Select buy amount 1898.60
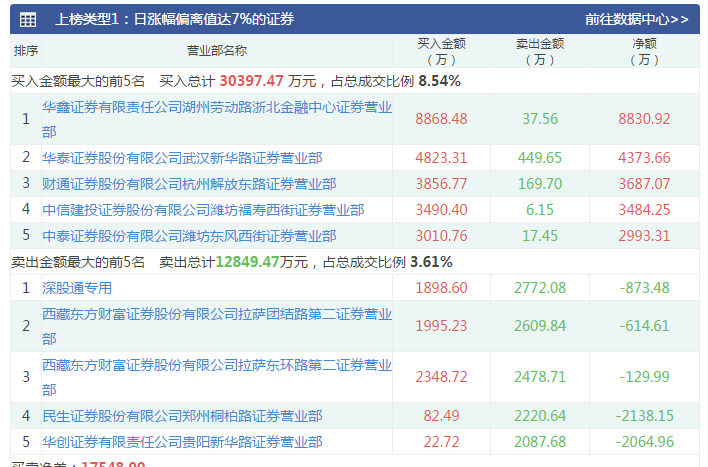Viewport: 708px width, 467px height. tap(441, 288)
